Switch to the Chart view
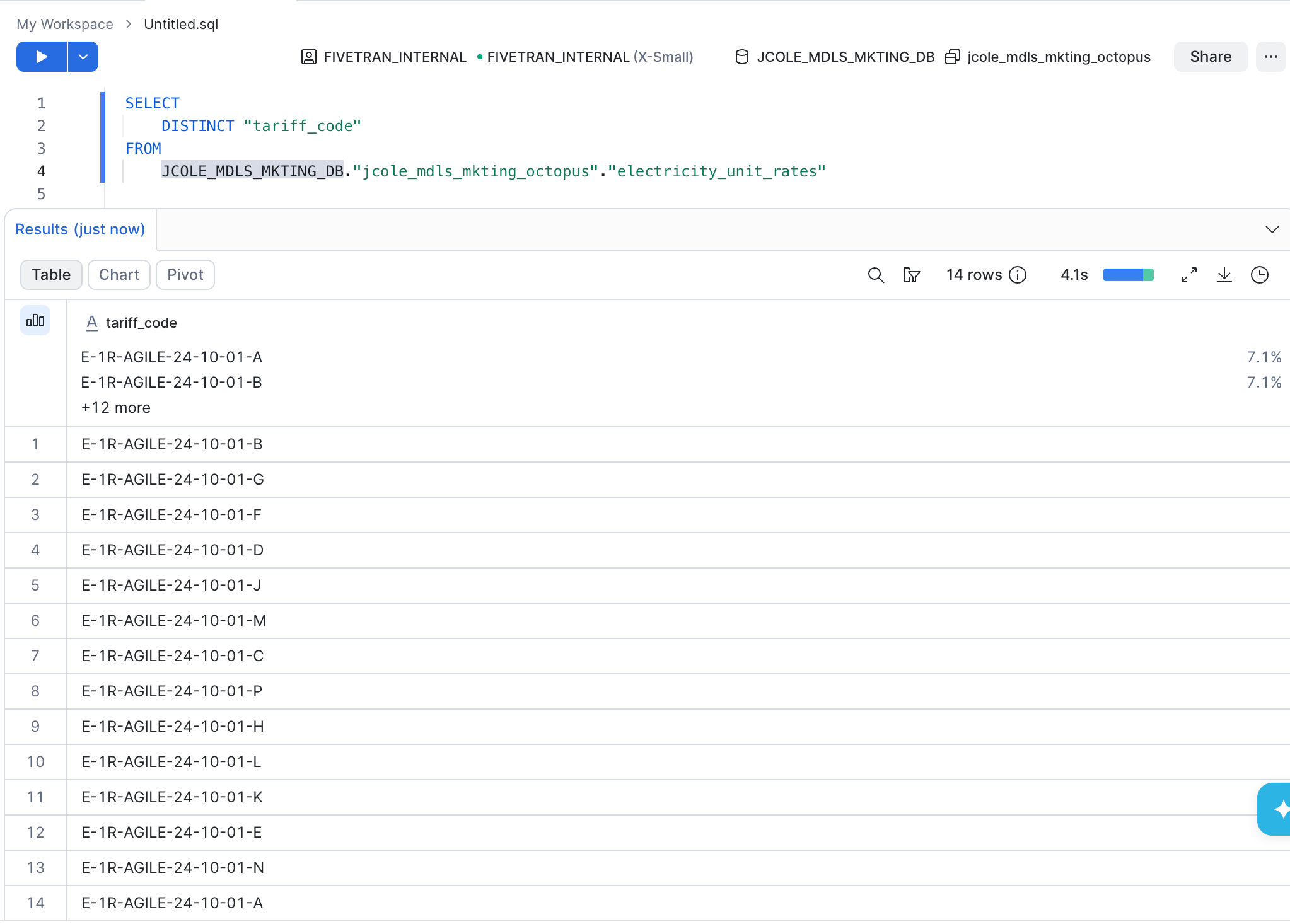This screenshot has height=924, width=1290. tap(119, 275)
